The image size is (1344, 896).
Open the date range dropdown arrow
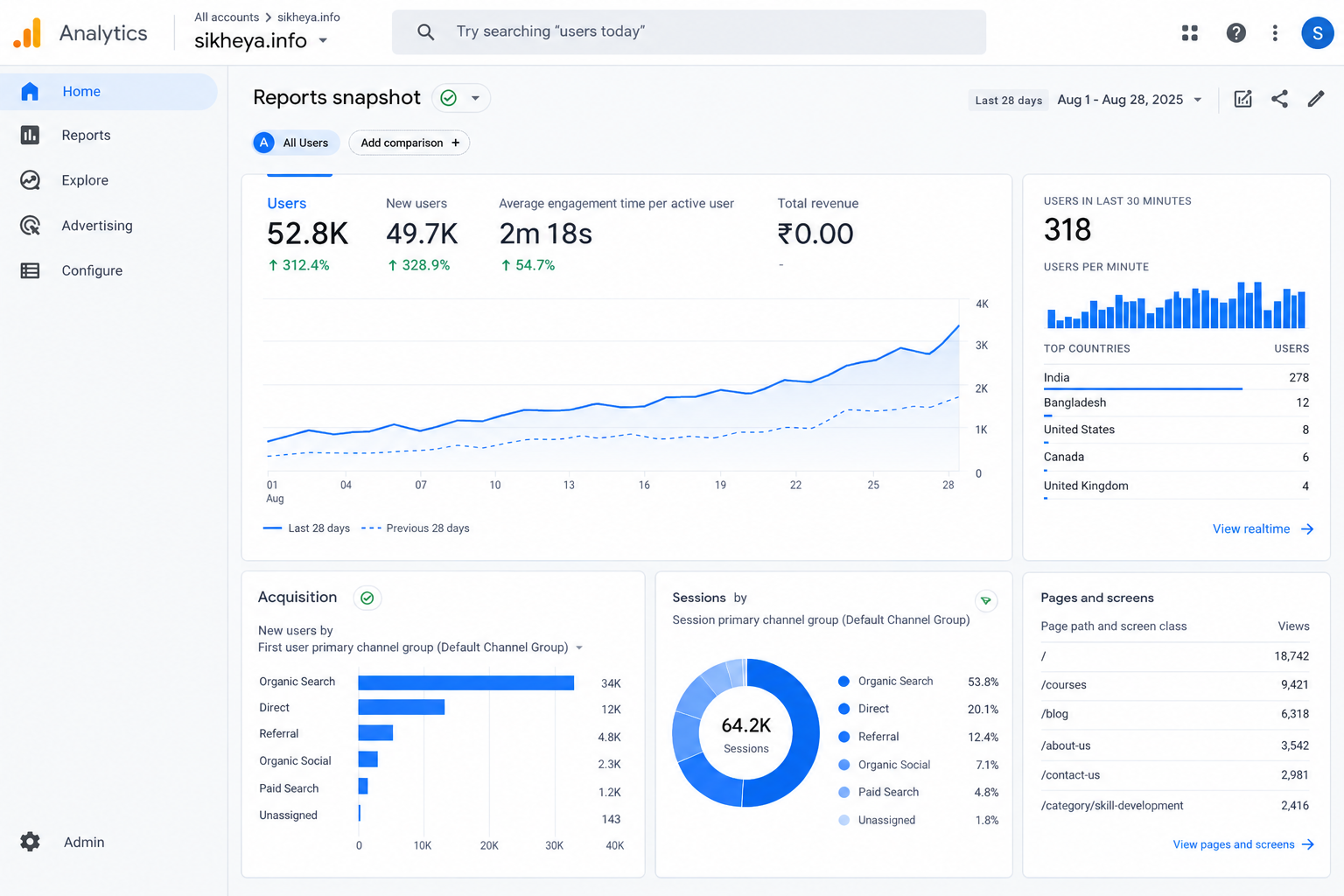click(x=1198, y=100)
